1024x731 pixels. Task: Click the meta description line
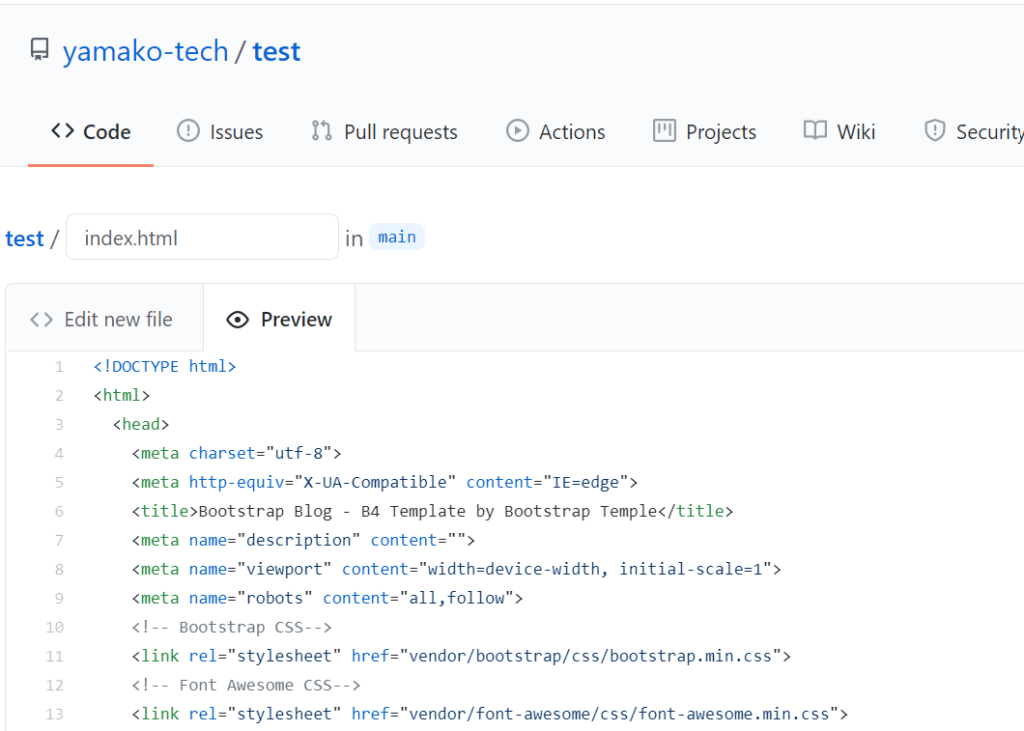(303, 540)
